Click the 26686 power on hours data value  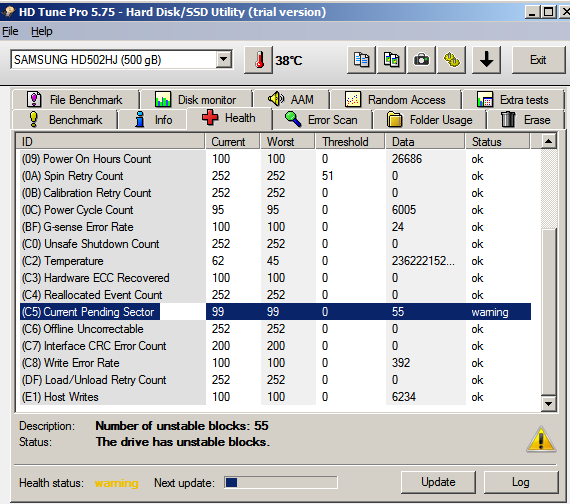click(x=407, y=159)
